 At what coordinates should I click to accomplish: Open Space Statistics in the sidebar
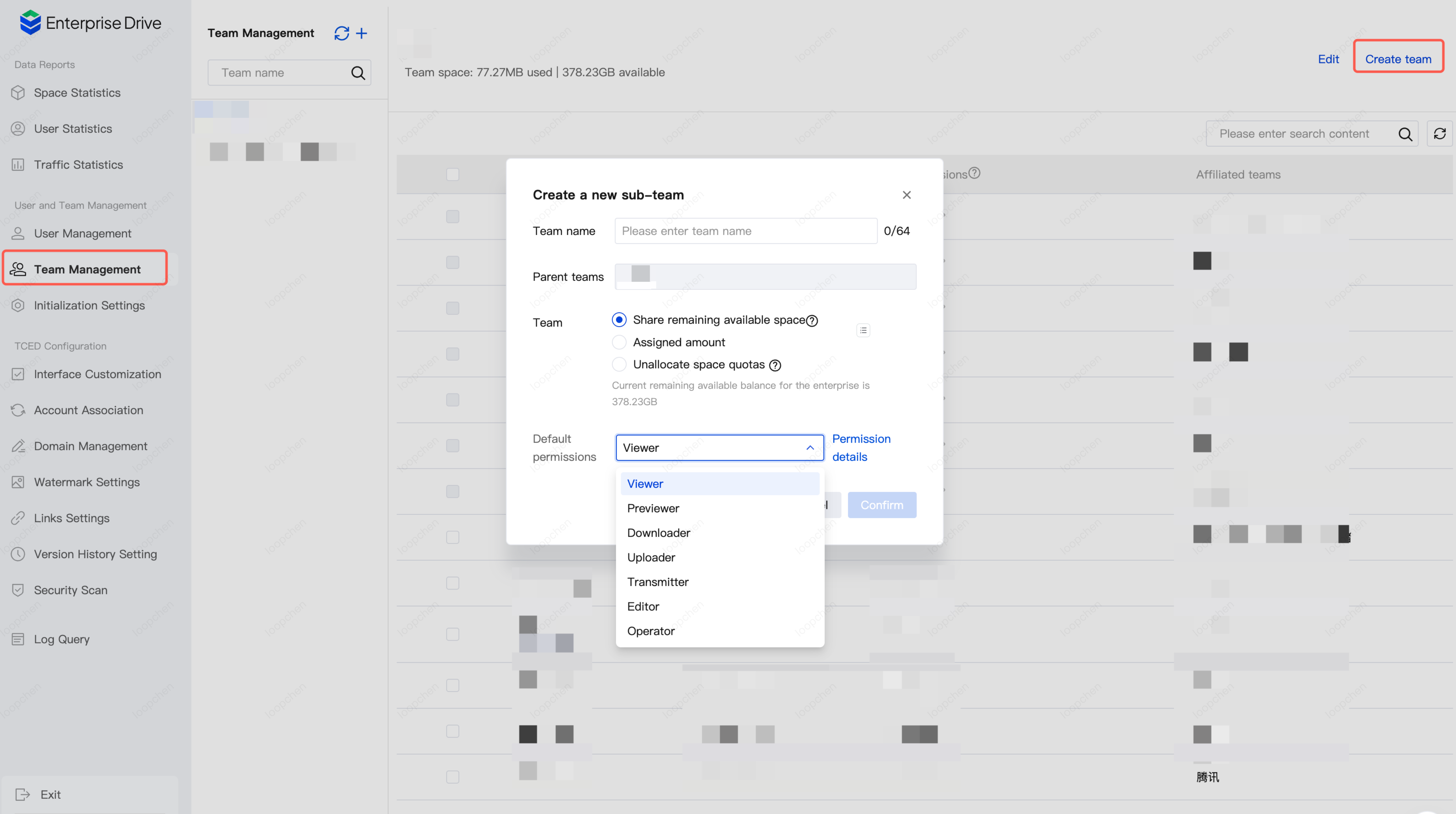coord(77,93)
